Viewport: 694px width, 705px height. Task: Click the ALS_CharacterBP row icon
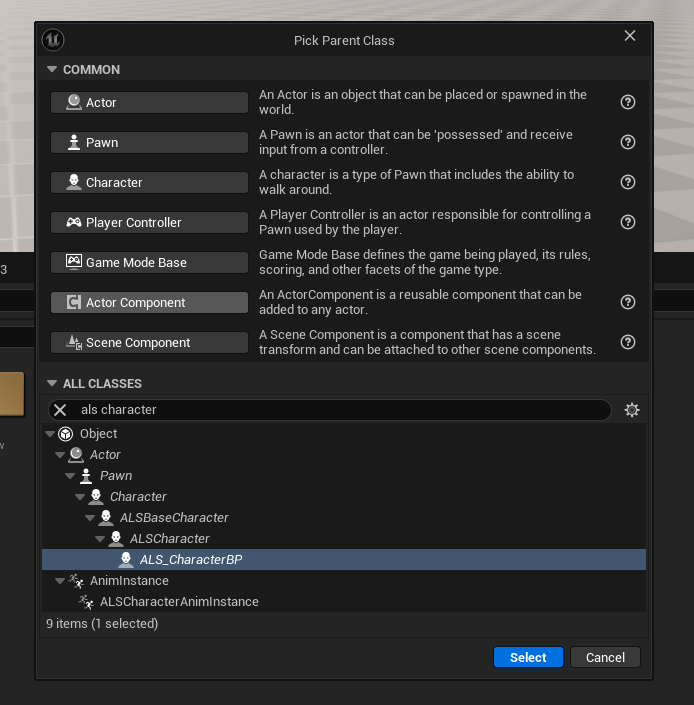click(x=126, y=559)
